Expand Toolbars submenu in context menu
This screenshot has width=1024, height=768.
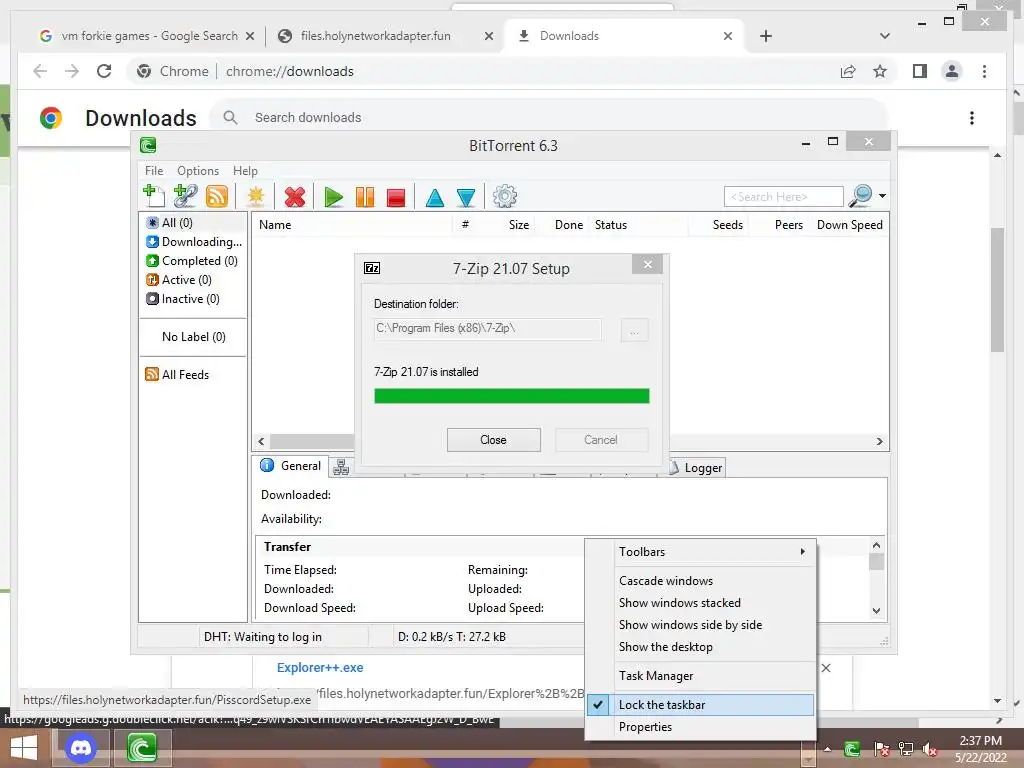point(701,552)
